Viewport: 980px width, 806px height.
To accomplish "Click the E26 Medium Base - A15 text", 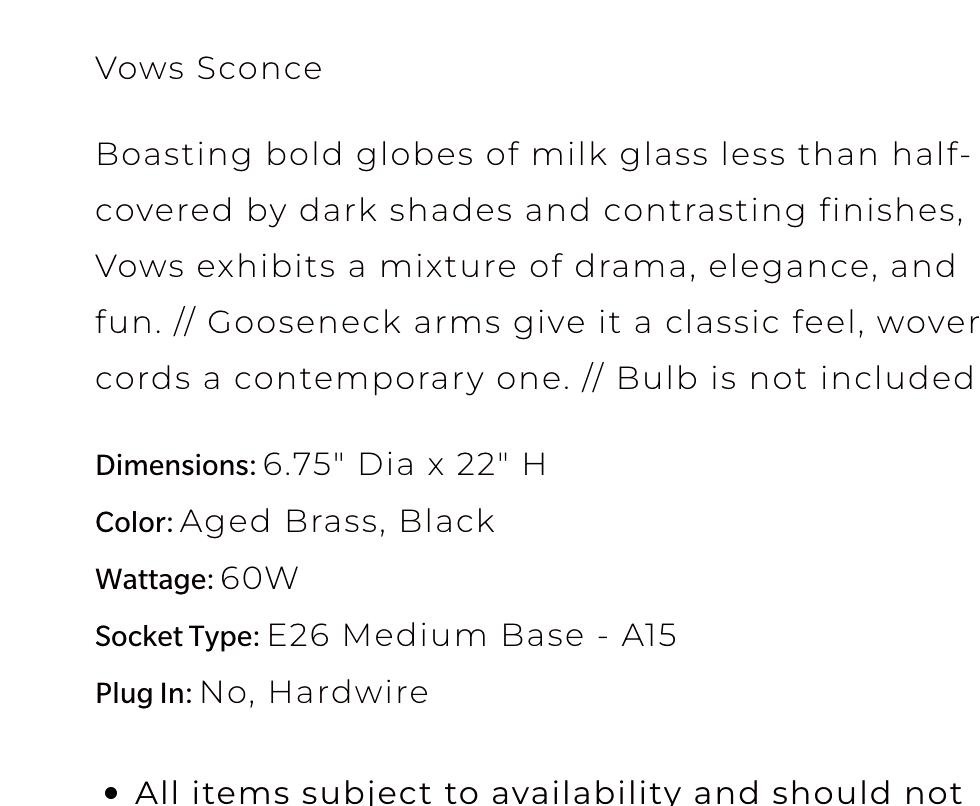I will tap(472, 635).
